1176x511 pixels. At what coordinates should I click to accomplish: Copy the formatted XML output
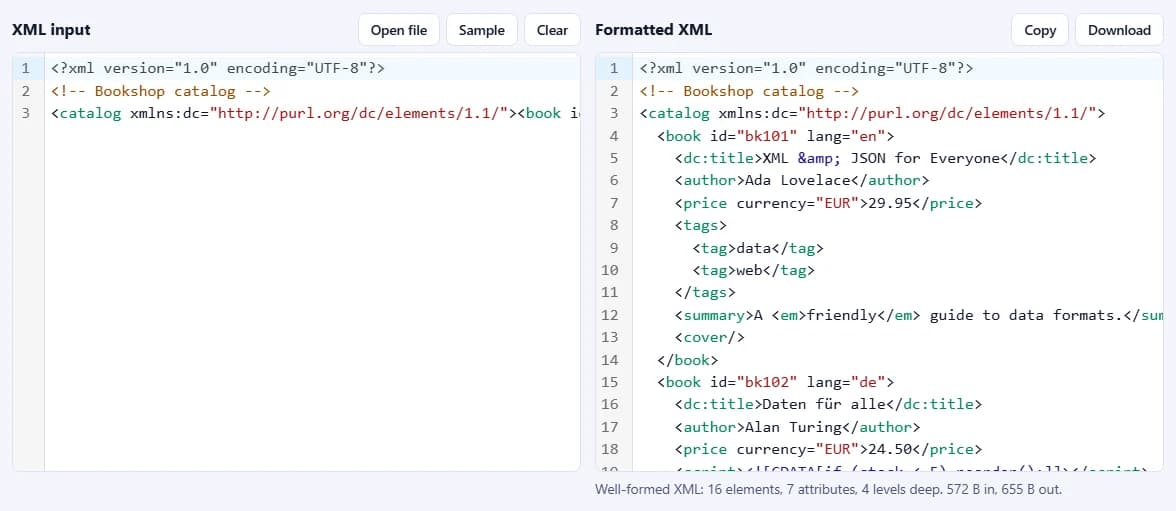1040,30
